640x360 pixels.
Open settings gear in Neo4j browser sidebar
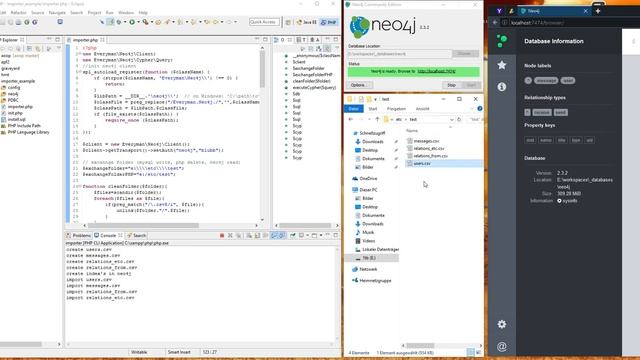click(x=502, y=324)
